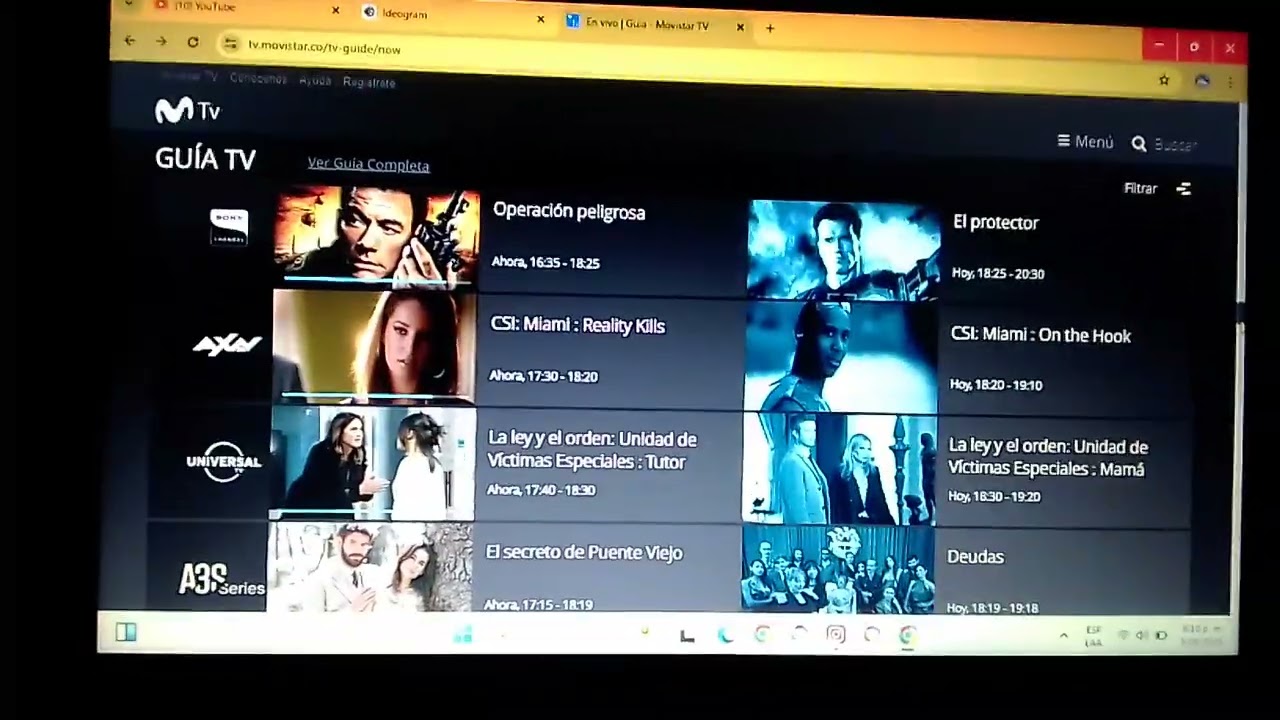Open the Filtrar filter sliders icon
Image resolution: width=1280 pixels, height=720 pixels.
(x=1183, y=188)
